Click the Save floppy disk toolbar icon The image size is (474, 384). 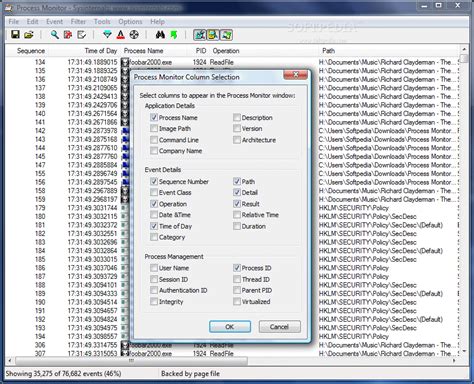(x=15, y=35)
